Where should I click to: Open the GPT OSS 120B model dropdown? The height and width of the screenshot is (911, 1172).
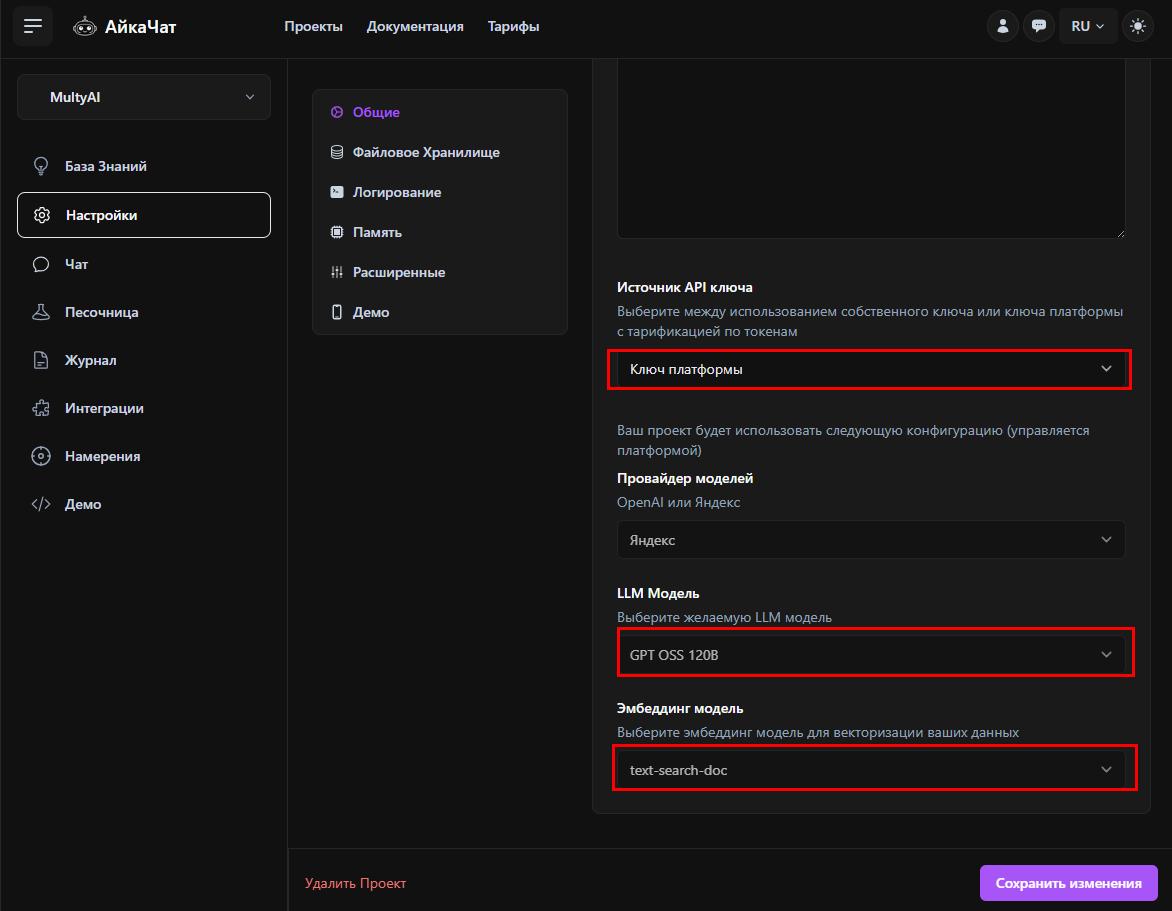pos(870,654)
